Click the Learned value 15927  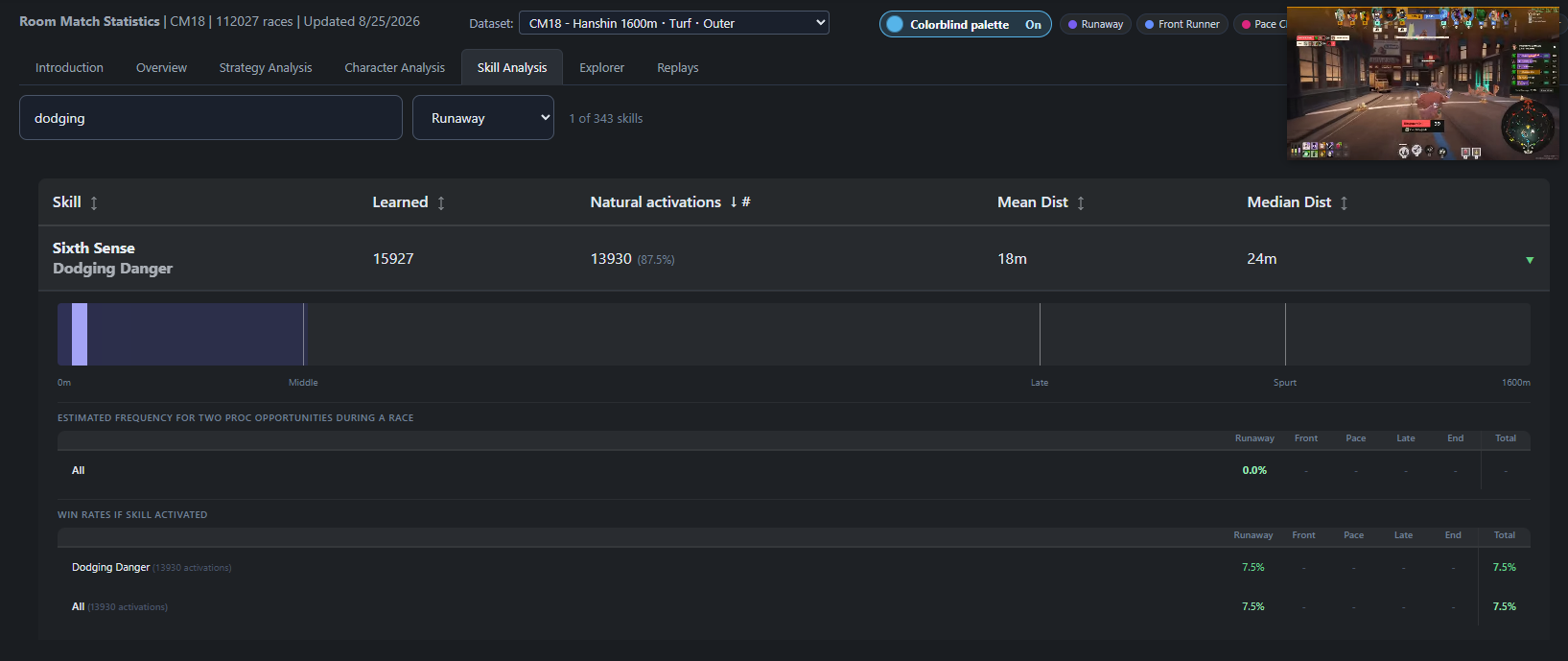tap(393, 259)
